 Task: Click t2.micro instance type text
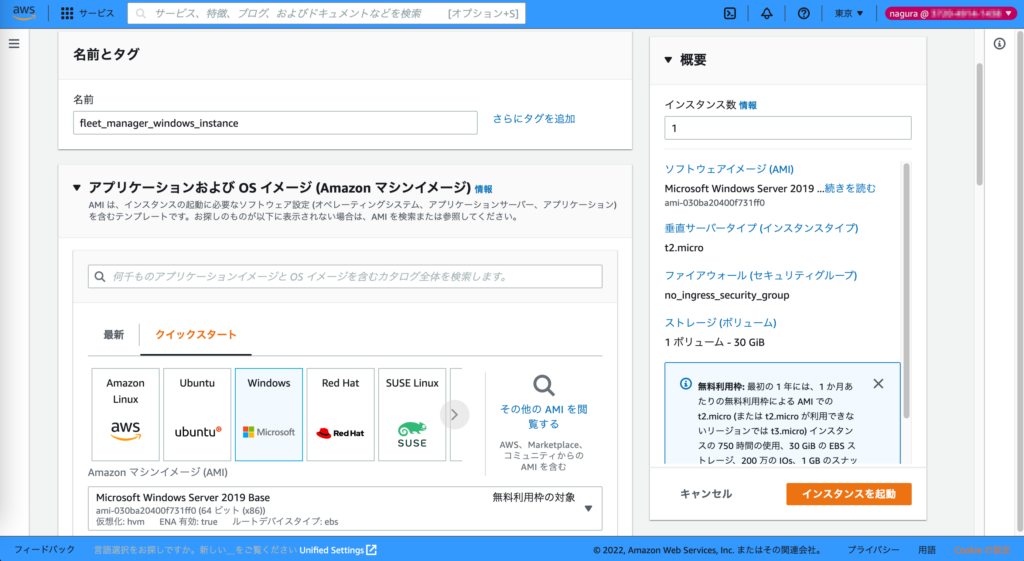[684, 248]
